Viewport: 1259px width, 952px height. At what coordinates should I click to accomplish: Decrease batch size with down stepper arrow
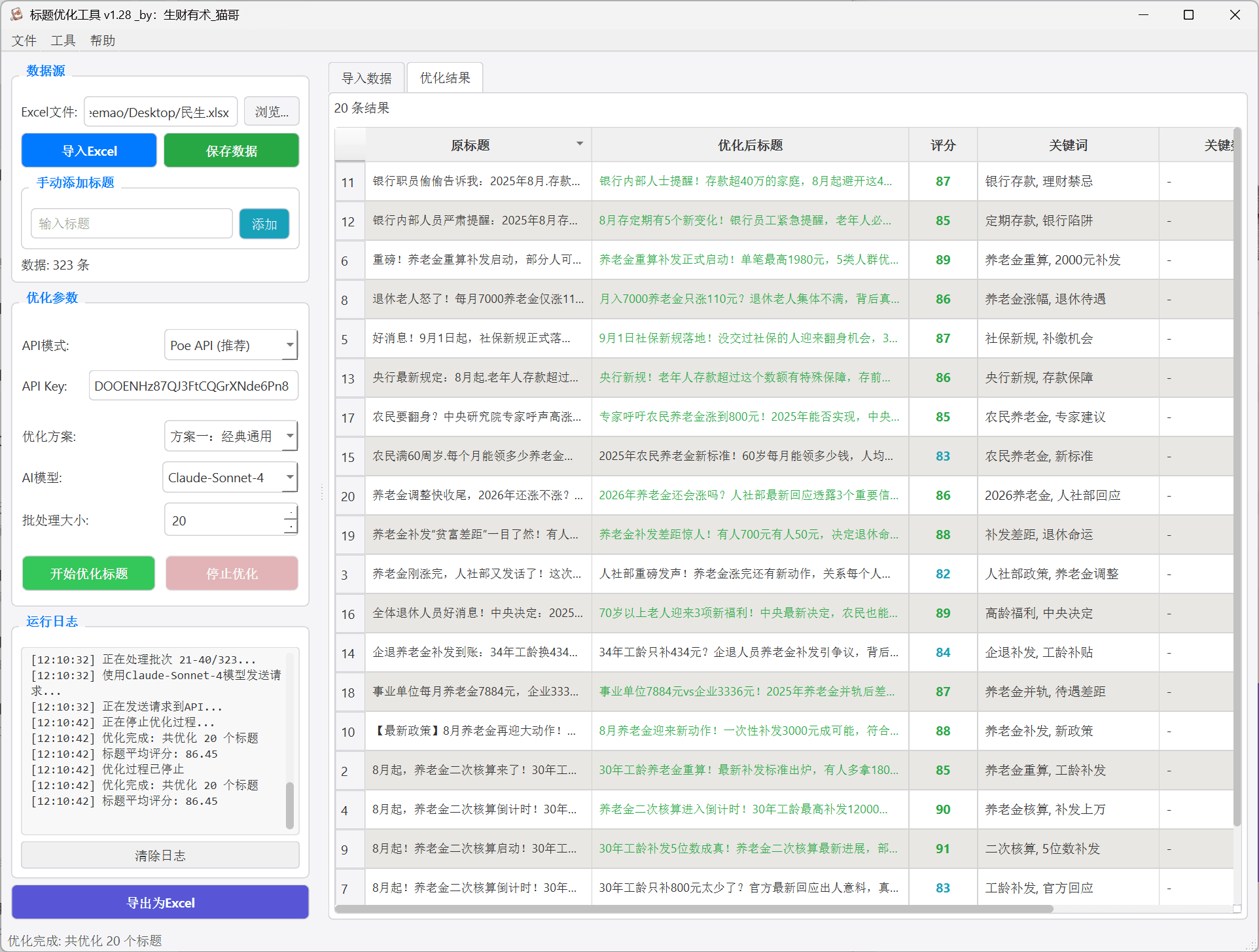291,527
